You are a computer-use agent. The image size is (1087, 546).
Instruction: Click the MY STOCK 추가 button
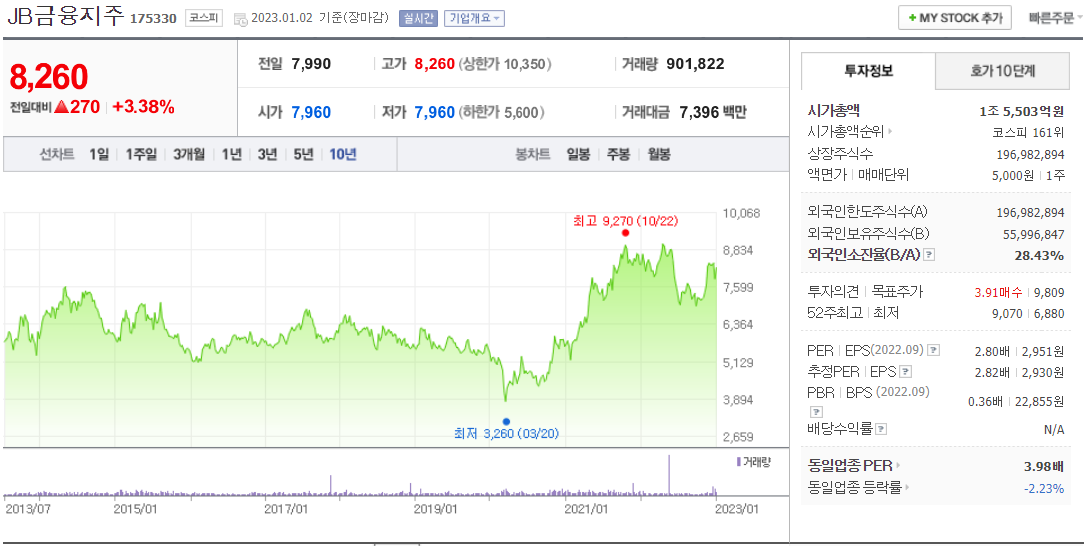(x=955, y=18)
